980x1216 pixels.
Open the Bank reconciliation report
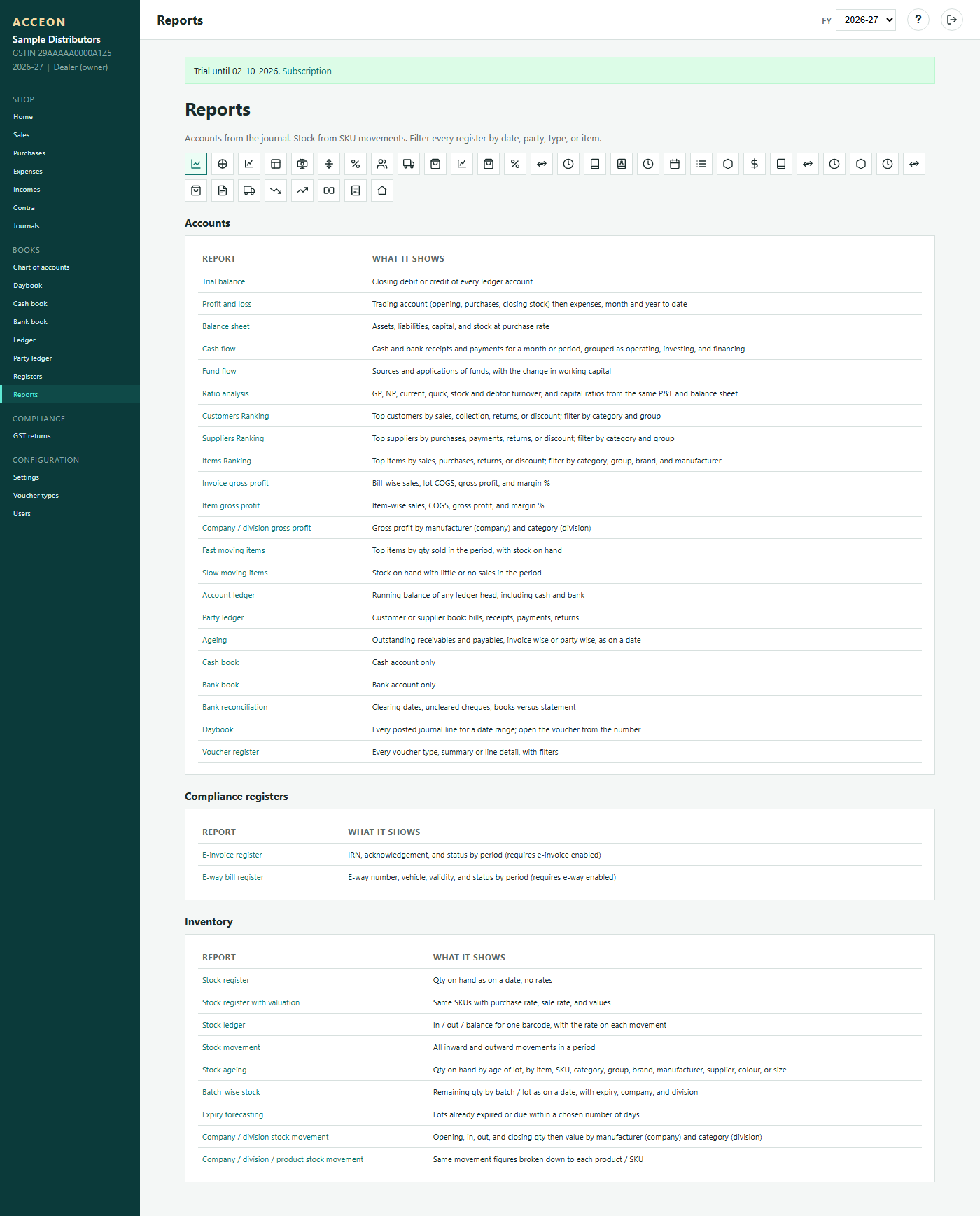(235, 707)
